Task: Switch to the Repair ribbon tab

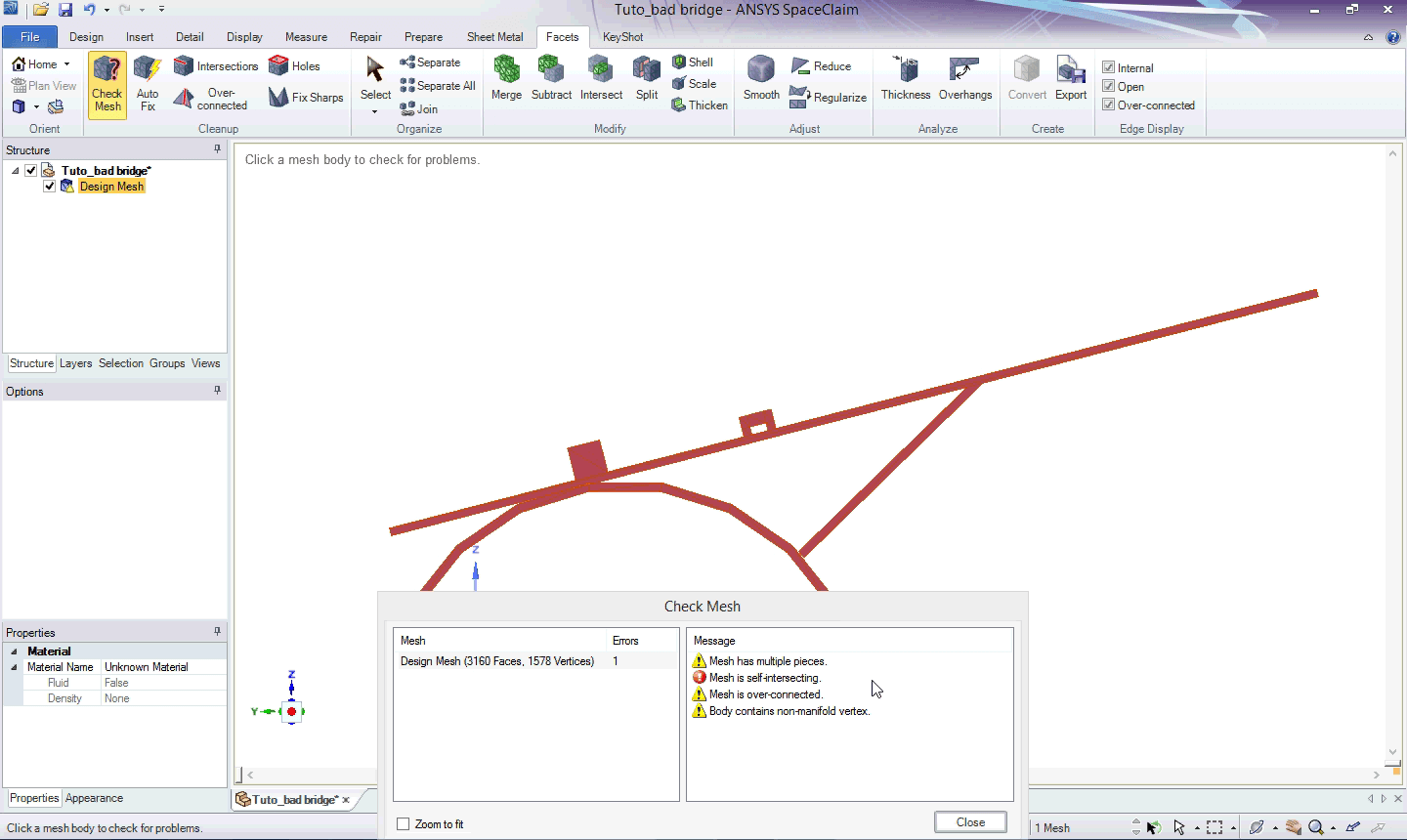Action: point(365,37)
